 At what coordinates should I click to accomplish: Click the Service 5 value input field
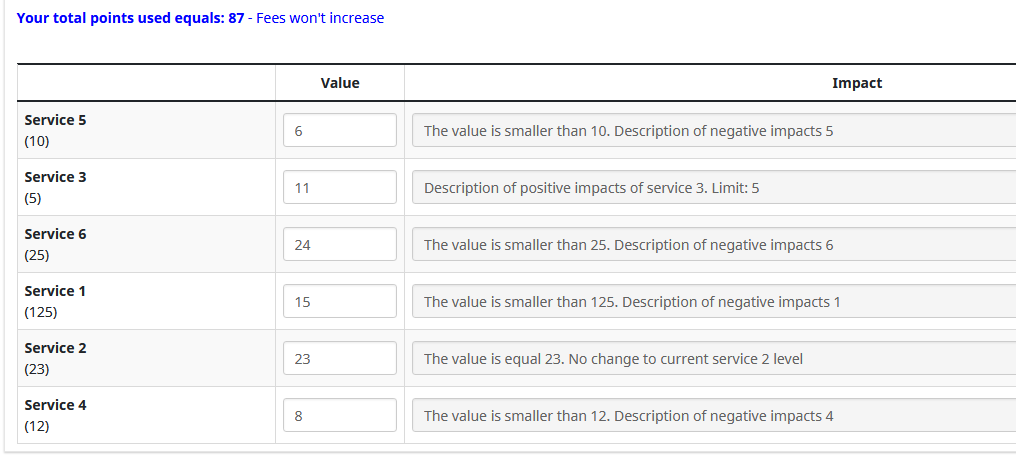[340, 131]
